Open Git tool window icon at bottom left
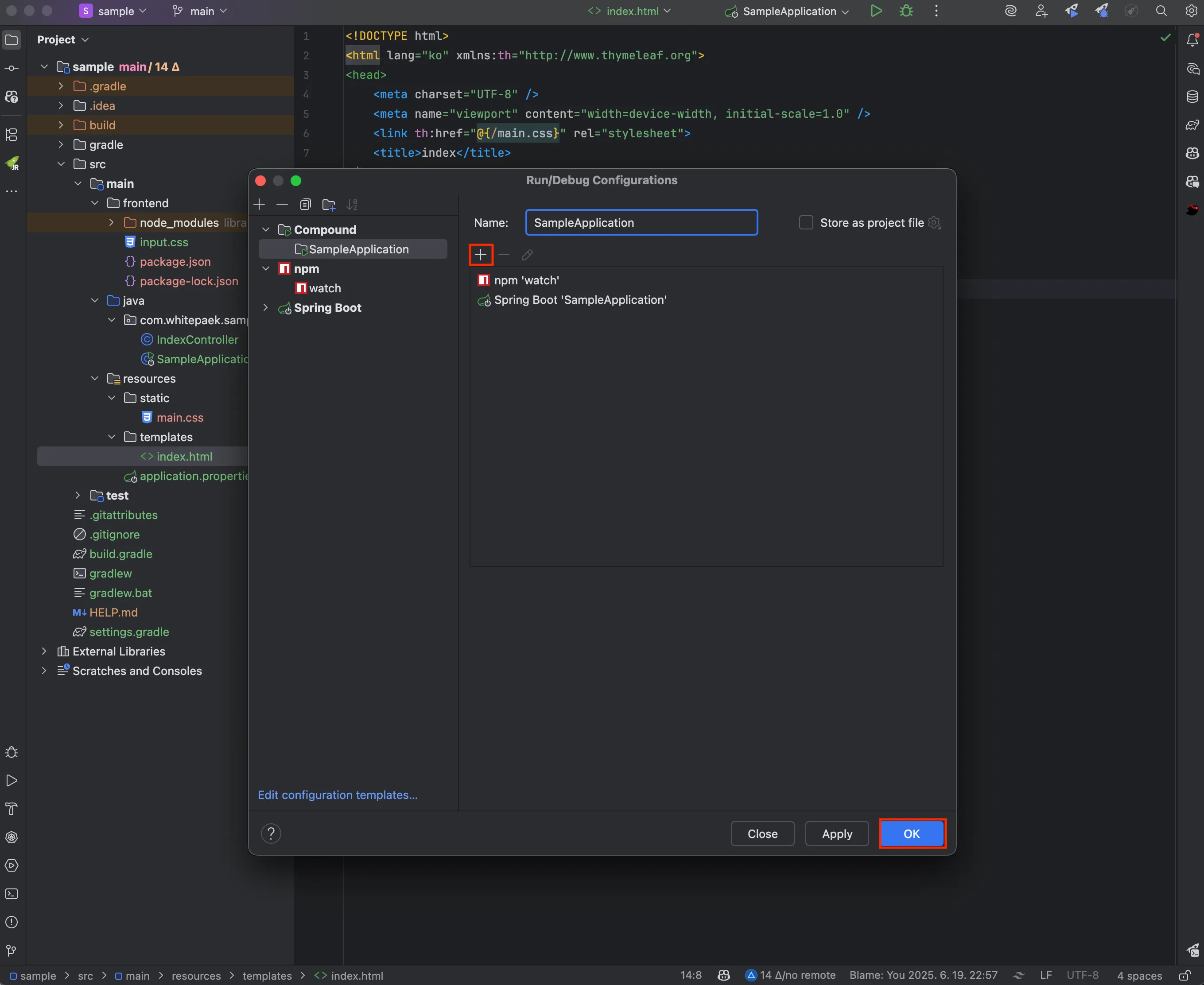This screenshot has height=985, width=1204. click(12, 950)
